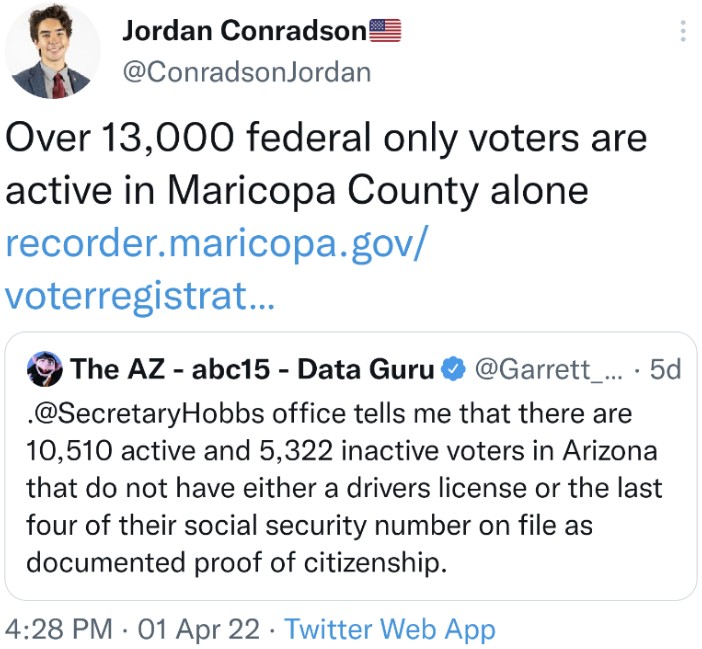Viewport: 702px width, 649px height.
Task: Open the quoted tweet about @SecretaryHobbs office
Action: (x=351, y=466)
